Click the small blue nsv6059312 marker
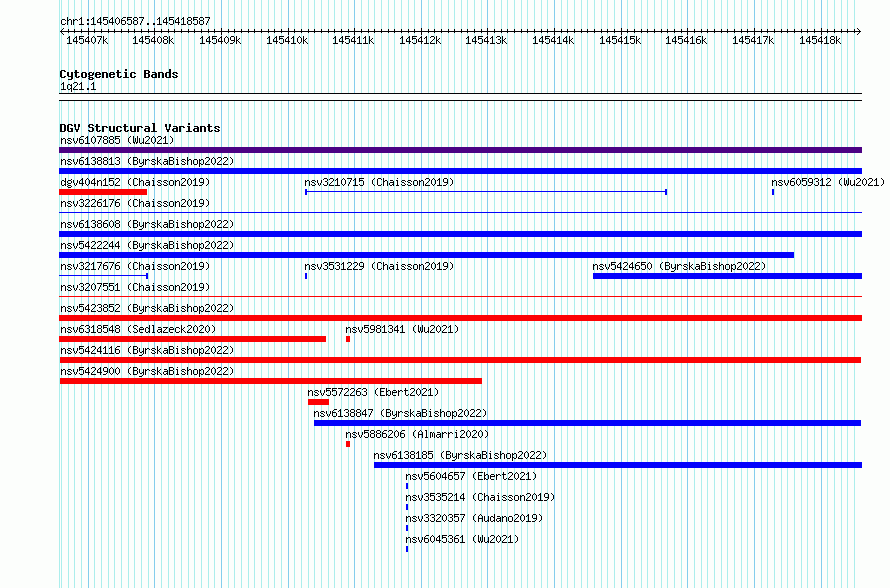890x588 pixels. click(x=773, y=192)
